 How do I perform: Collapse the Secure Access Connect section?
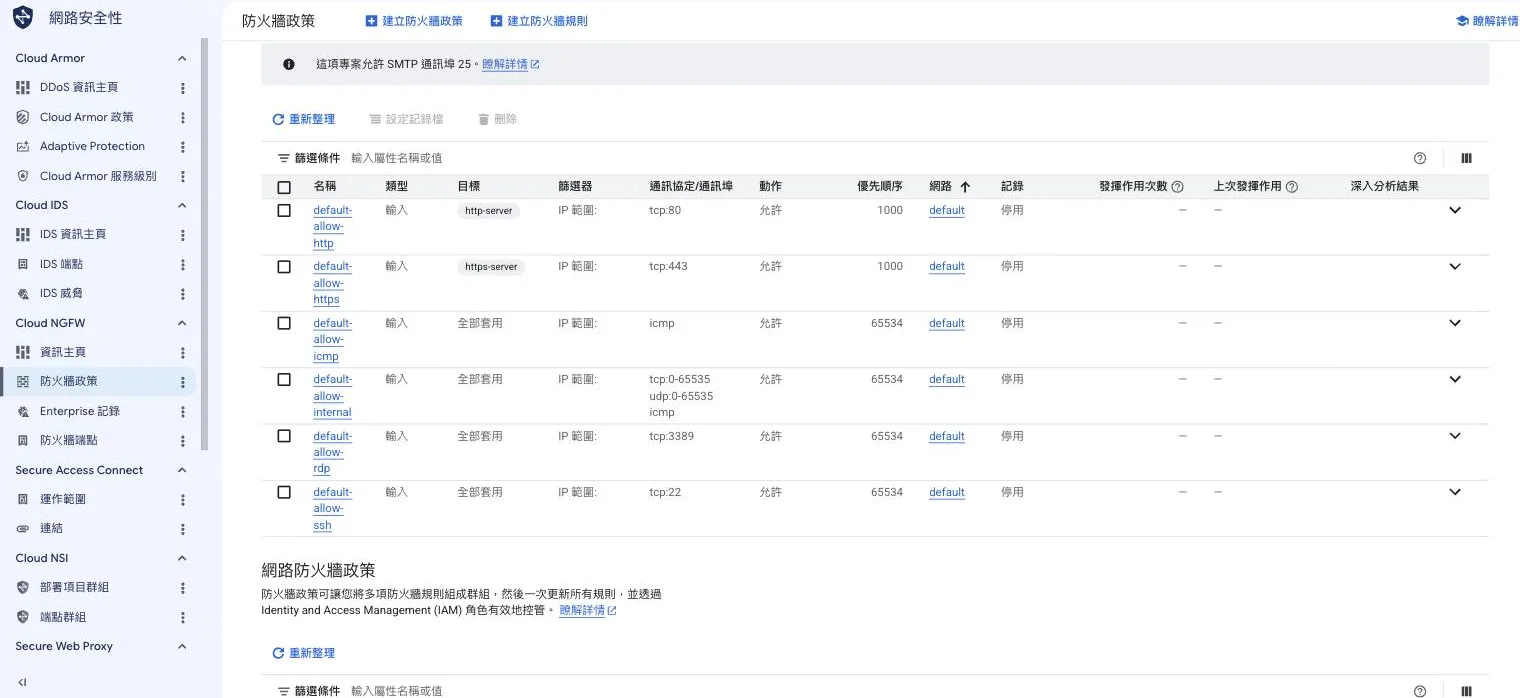tap(182, 470)
